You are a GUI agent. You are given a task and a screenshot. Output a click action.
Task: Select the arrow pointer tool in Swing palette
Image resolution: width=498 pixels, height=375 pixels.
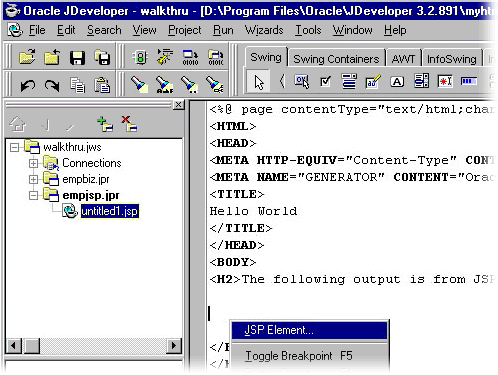(258, 82)
